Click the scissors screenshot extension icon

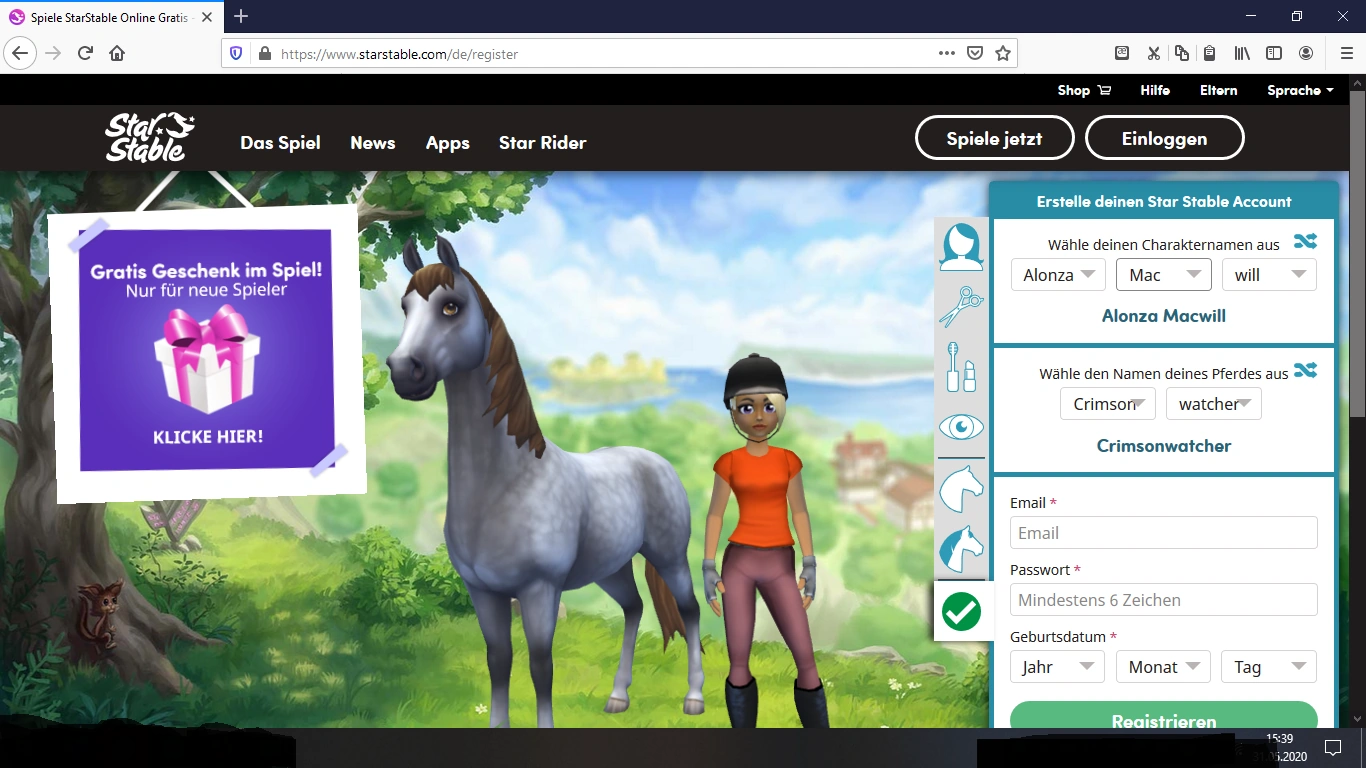point(1153,53)
